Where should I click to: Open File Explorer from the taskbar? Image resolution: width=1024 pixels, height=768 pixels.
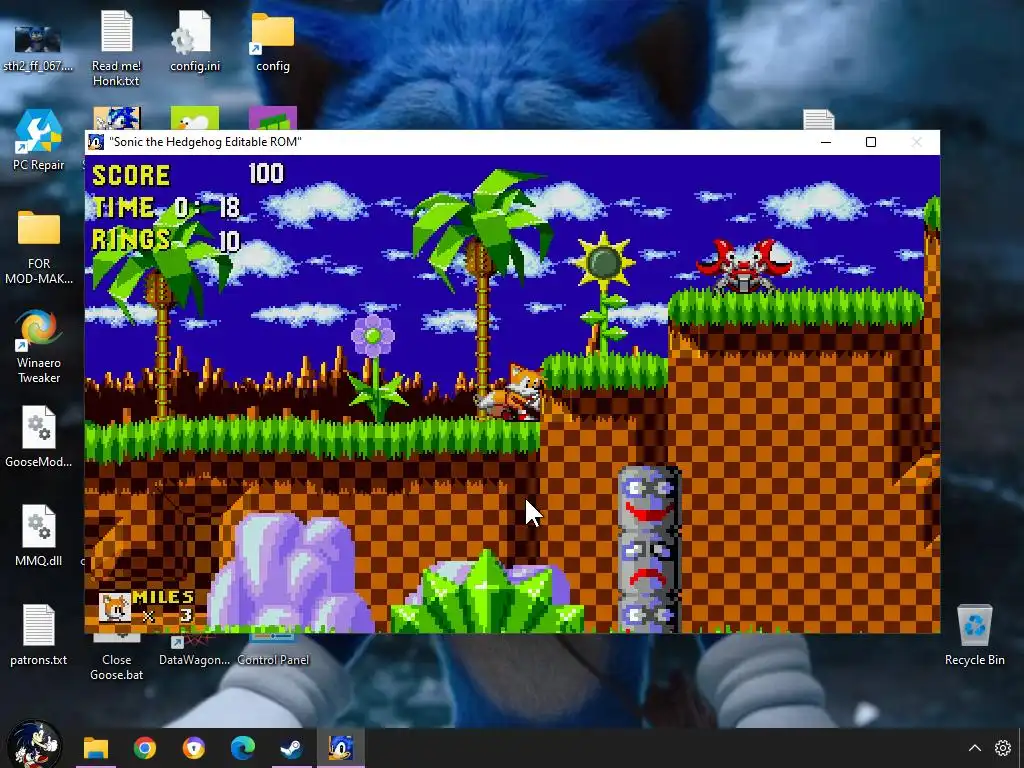coord(96,748)
